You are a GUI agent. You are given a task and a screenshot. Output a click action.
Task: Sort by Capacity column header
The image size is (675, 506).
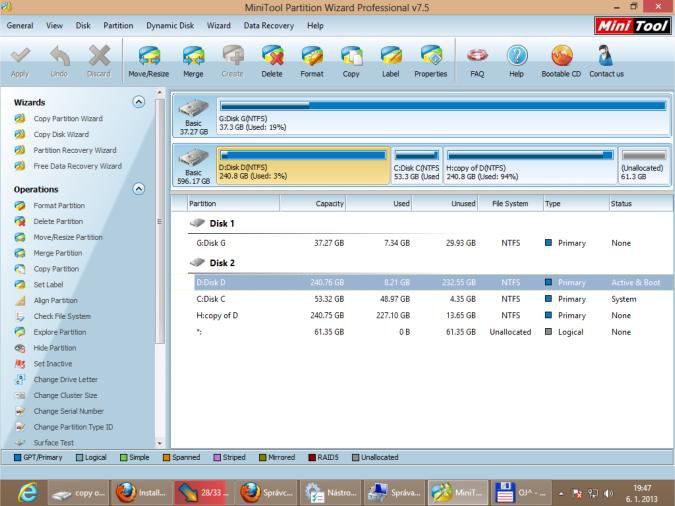pyautogui.click(x=313, y=204)
